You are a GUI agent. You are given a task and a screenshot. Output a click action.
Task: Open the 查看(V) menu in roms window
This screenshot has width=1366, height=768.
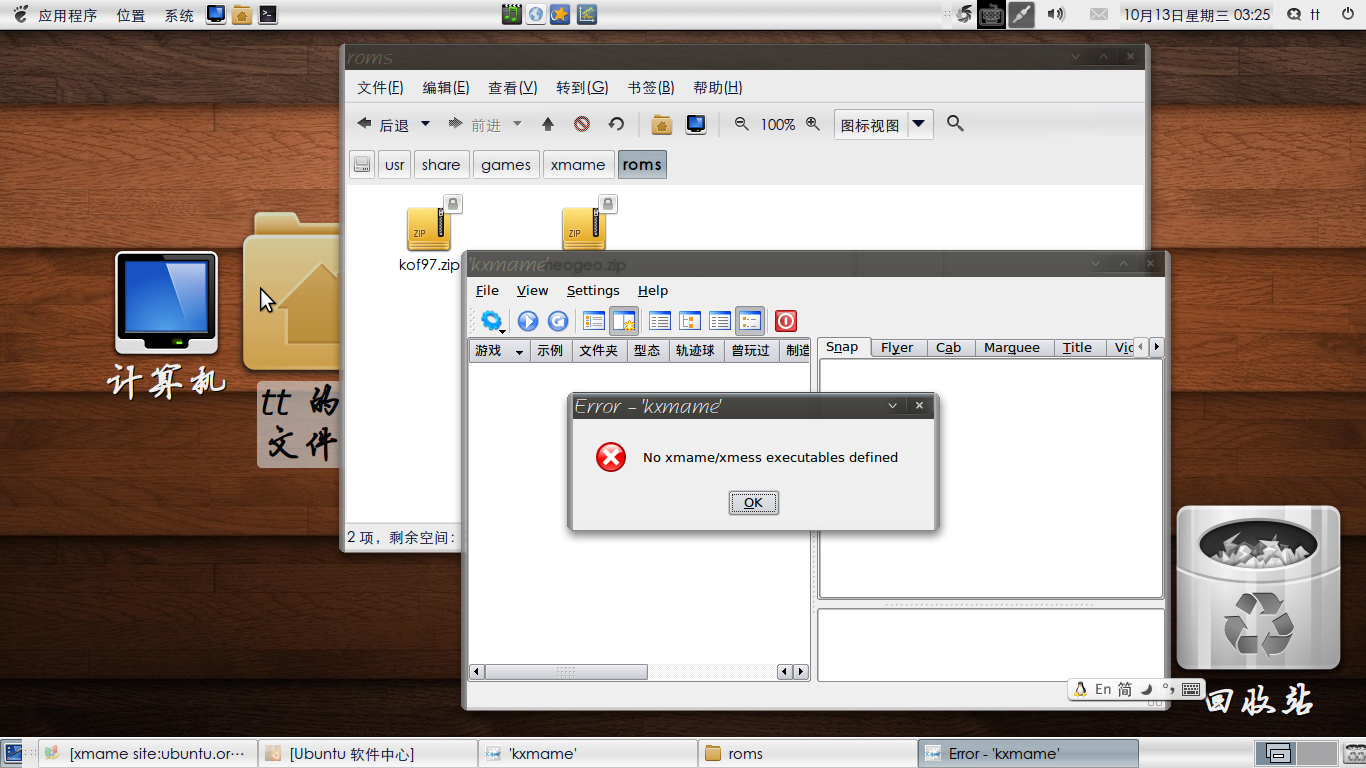coord(512,88)
